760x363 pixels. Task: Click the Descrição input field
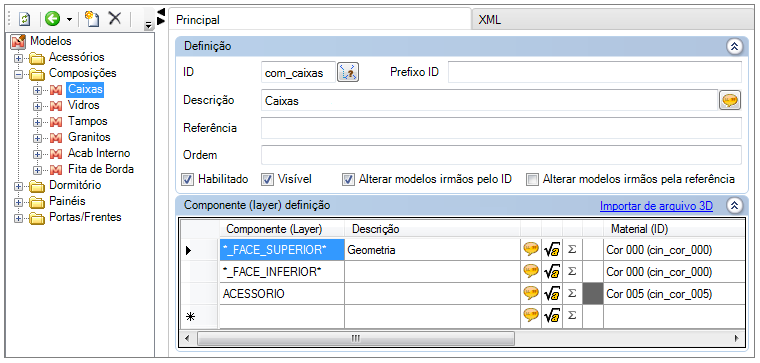pyautogui.click(x=490, y=101)
